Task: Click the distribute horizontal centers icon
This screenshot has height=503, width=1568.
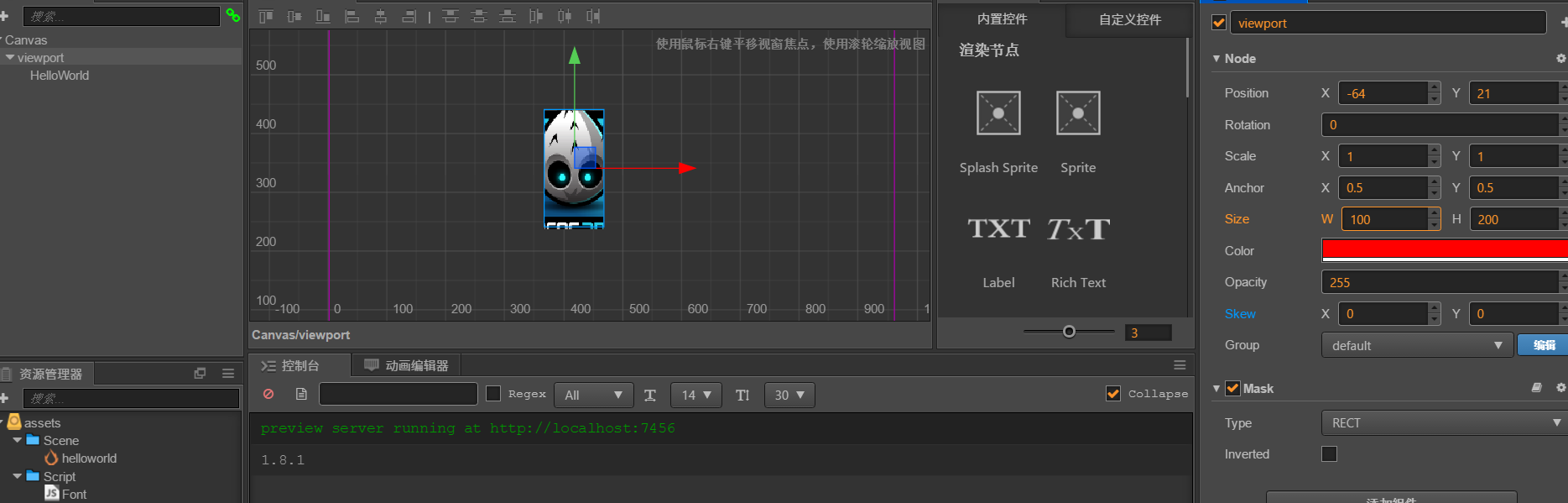Action: pos(565,16)
